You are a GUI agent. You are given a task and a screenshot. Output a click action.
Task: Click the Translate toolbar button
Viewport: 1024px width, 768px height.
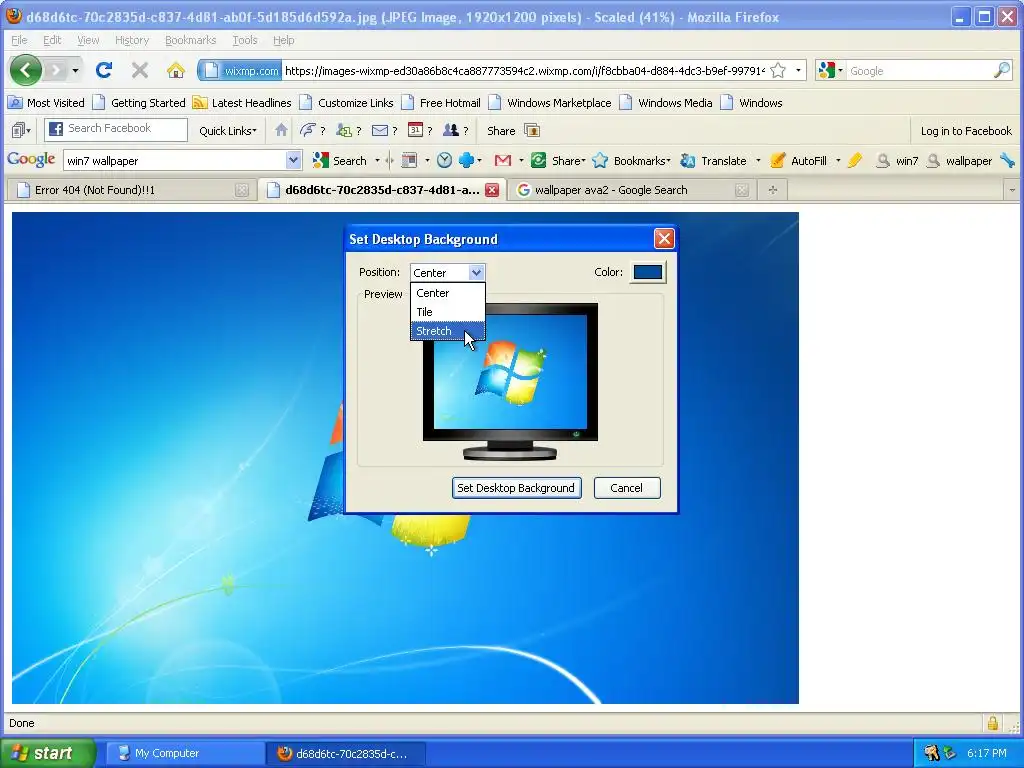tap(713, 161)
